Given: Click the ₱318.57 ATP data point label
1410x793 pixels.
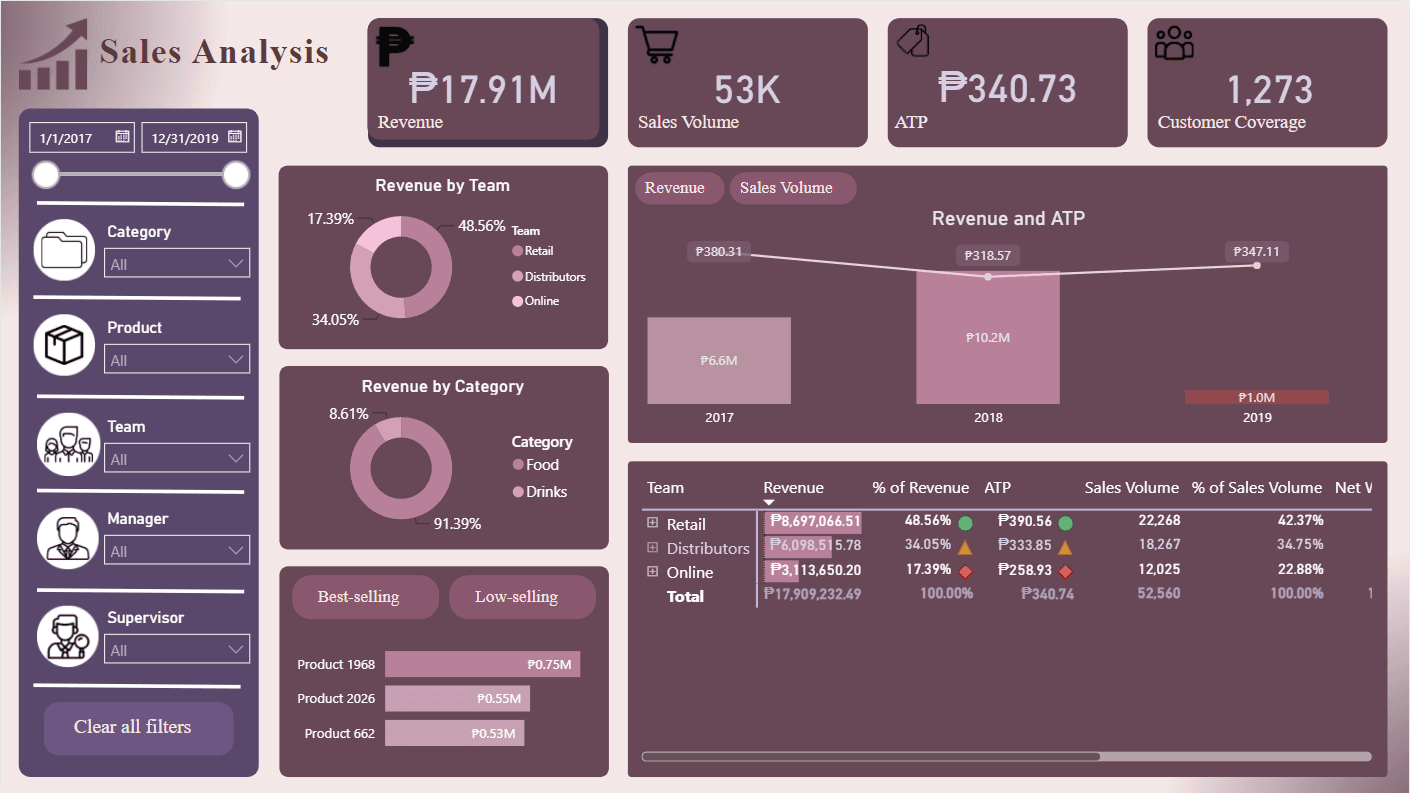Looking at the screenshot, I should pyautogui.click(x=988, y=256).
